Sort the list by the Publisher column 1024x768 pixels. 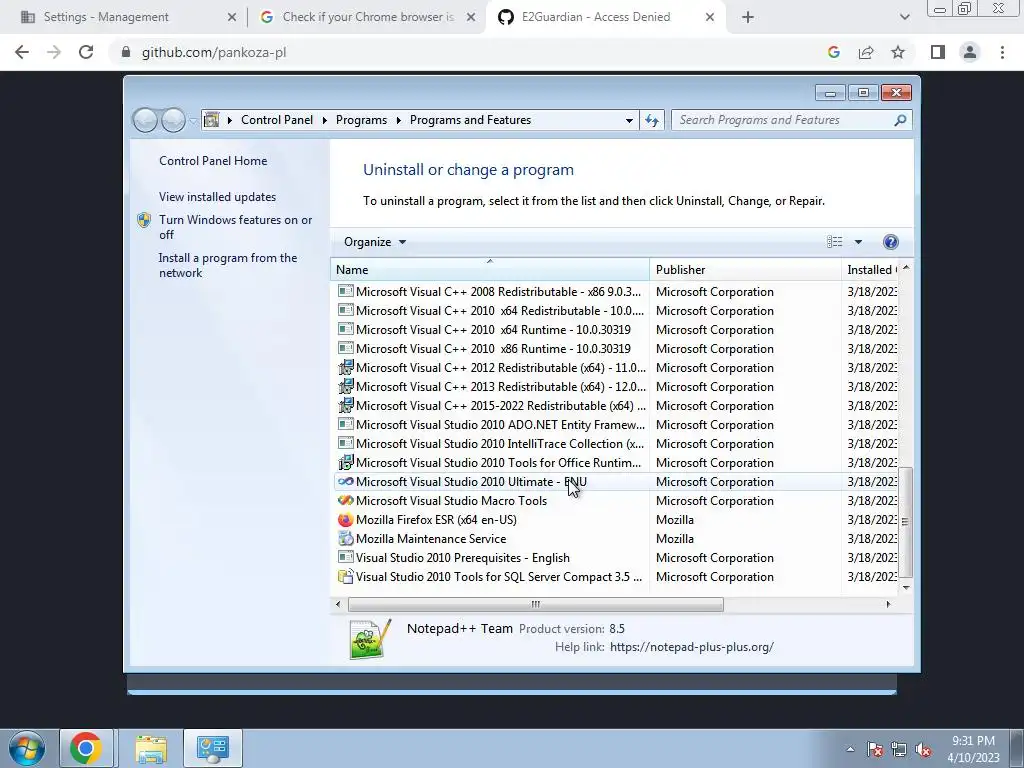click(x=745, y=270)
